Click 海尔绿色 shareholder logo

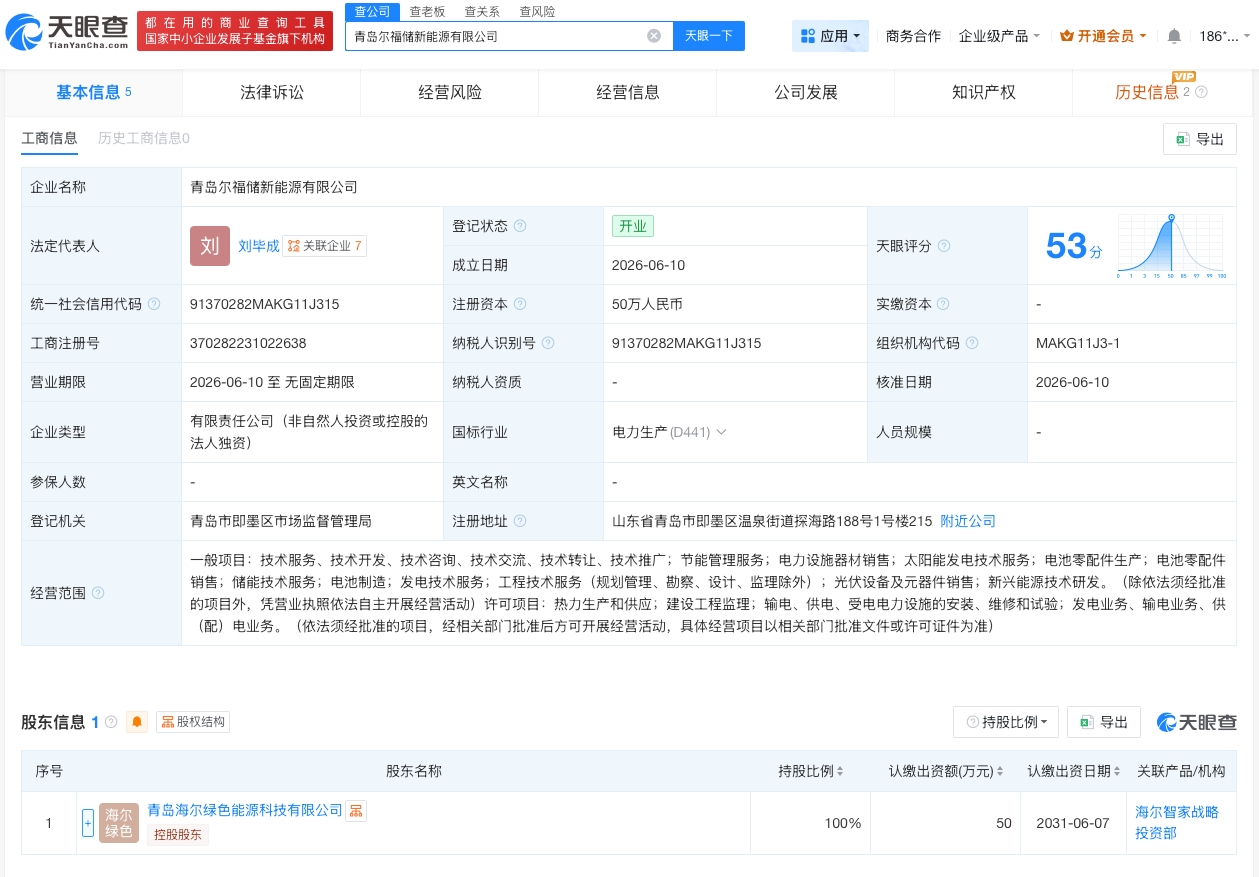(119, 823)
